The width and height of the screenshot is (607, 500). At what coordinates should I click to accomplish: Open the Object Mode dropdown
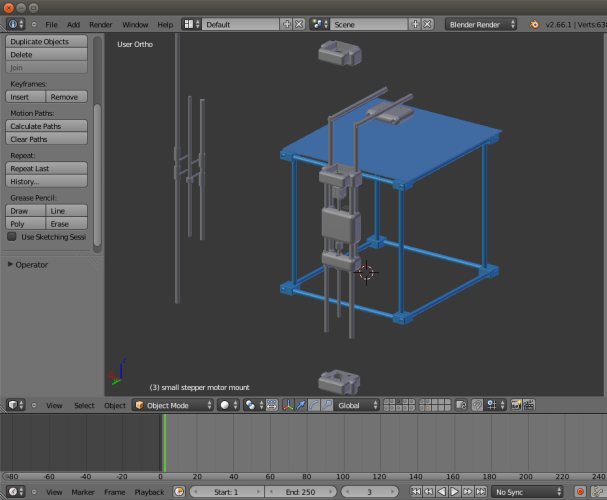[173, 405]
